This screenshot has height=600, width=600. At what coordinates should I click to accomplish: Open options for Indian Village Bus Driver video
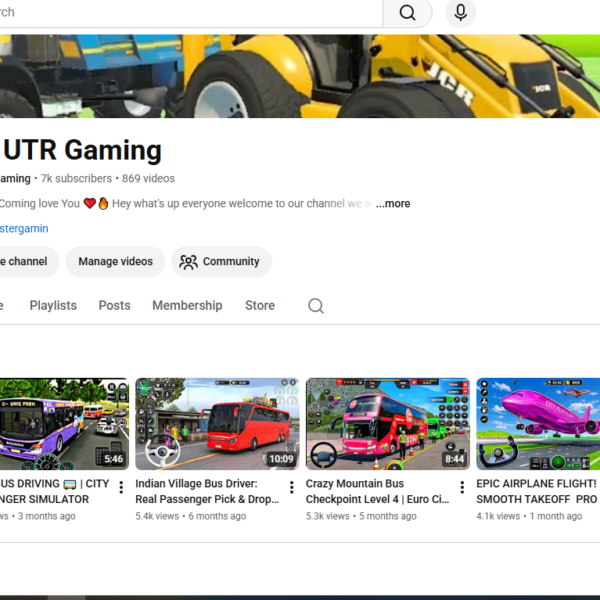coord(292,487)
